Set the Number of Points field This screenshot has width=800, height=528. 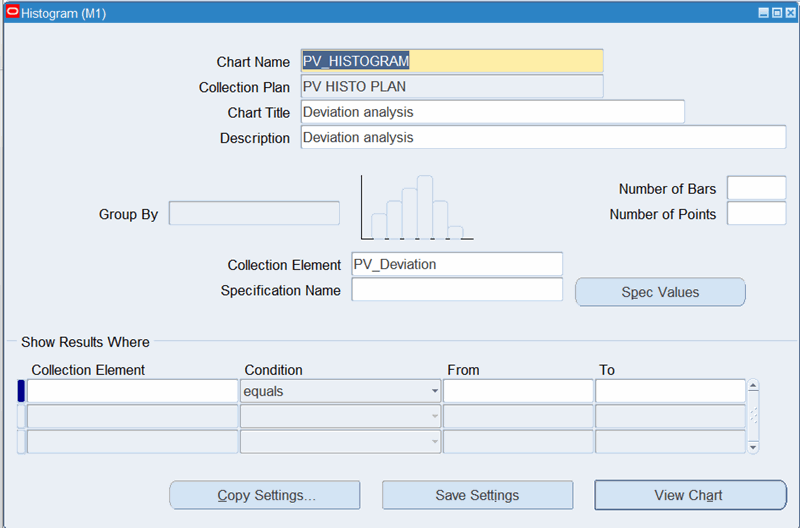pos(757,213)
